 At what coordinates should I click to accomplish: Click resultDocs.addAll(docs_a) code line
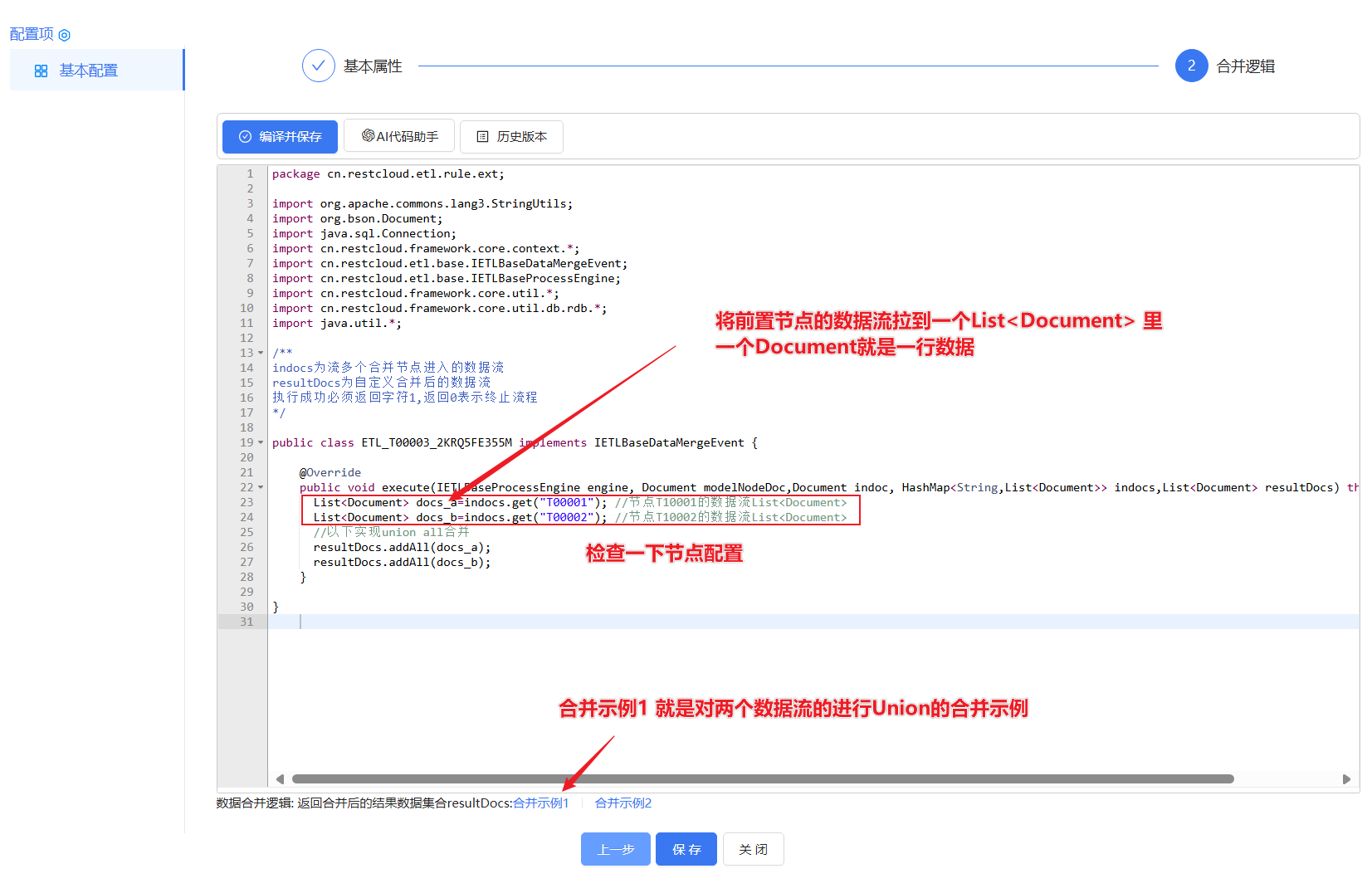(x=402, y=548)
